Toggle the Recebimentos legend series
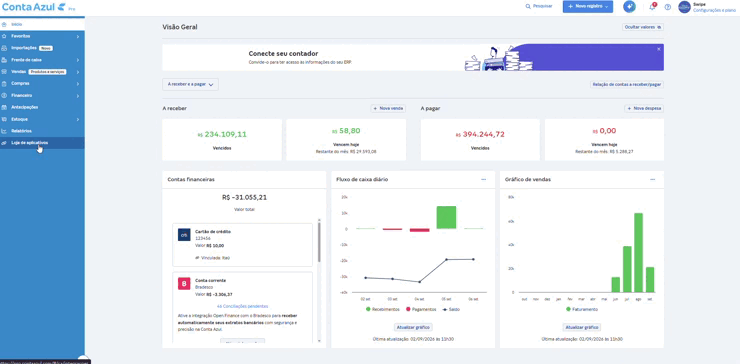The height and width of the screenshot is (364, 740). pos(382,309)
